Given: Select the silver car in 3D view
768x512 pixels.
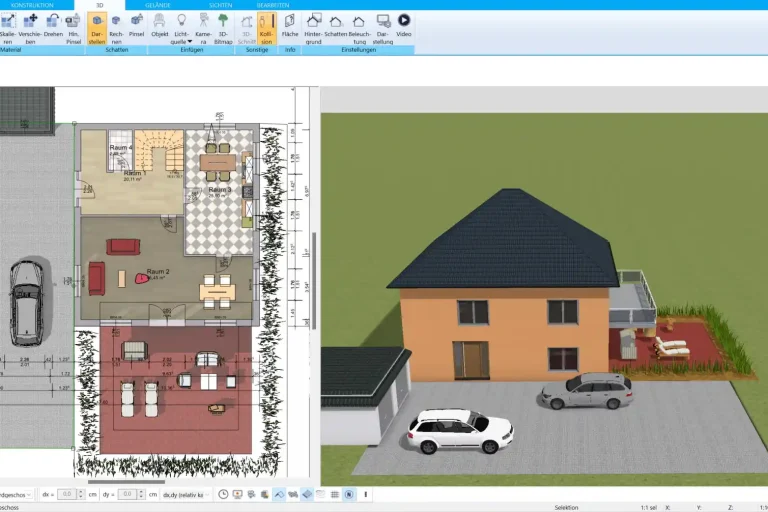Looking at the screenshot, I should click(587, 390).
